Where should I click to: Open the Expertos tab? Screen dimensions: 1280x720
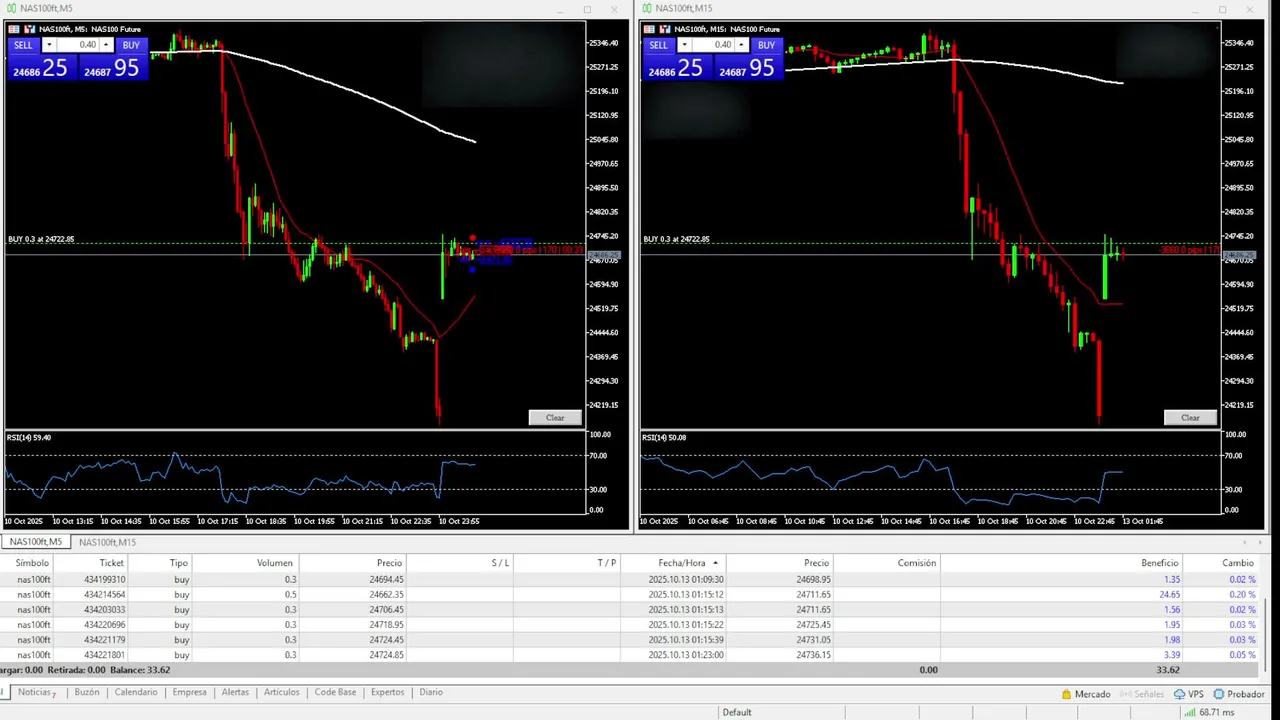click(x=387, y=692)
